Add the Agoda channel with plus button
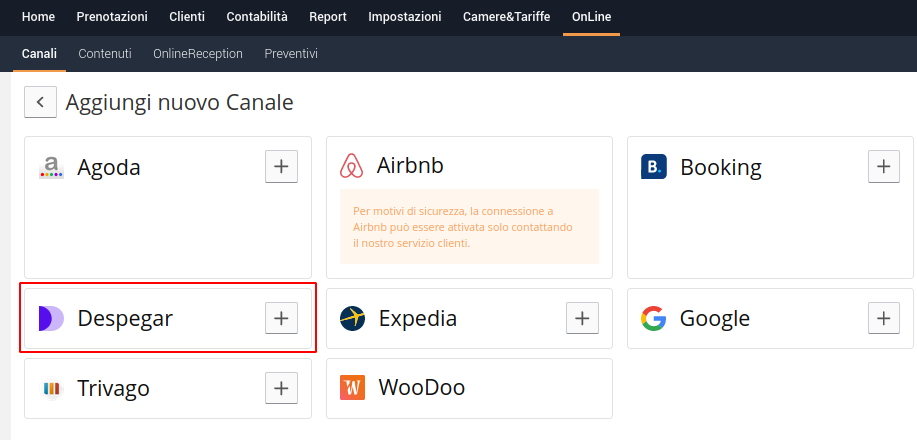The height and width of the screenshot is (440, 917). pos(281,167)
